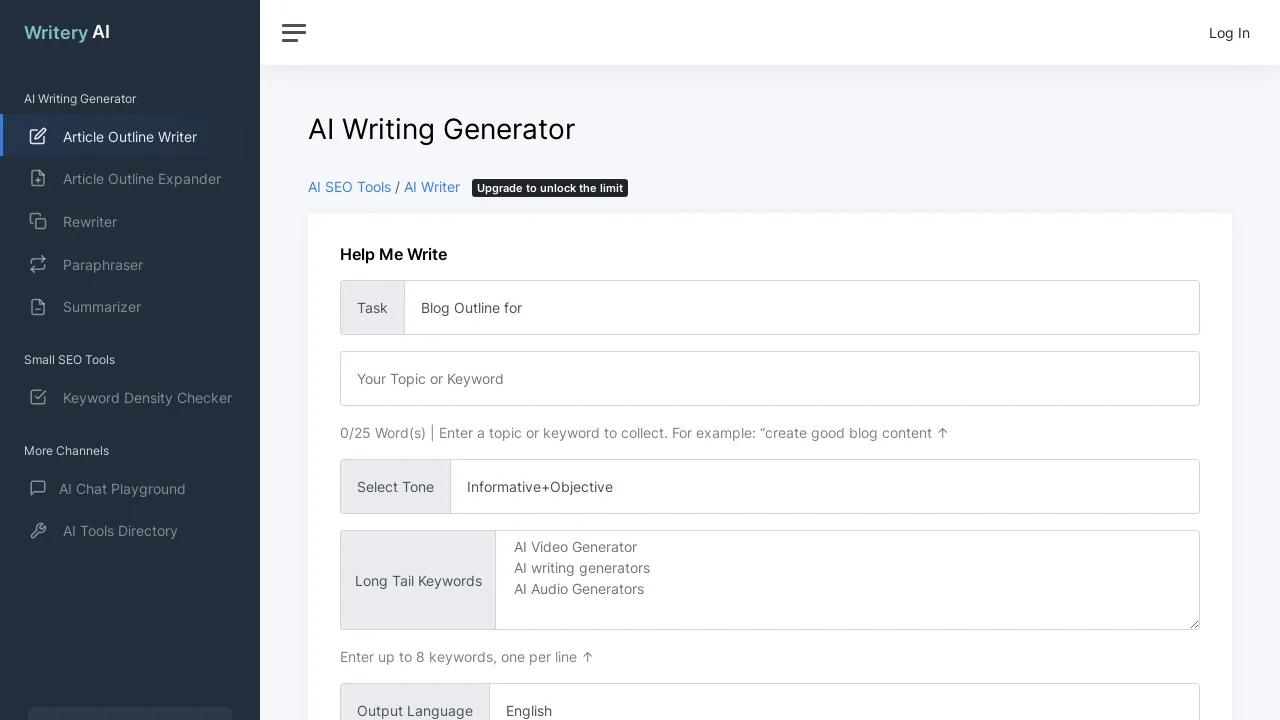Open the Task dropdown showing Blog Outline for
1280x720 pixels.
(800, 308)
